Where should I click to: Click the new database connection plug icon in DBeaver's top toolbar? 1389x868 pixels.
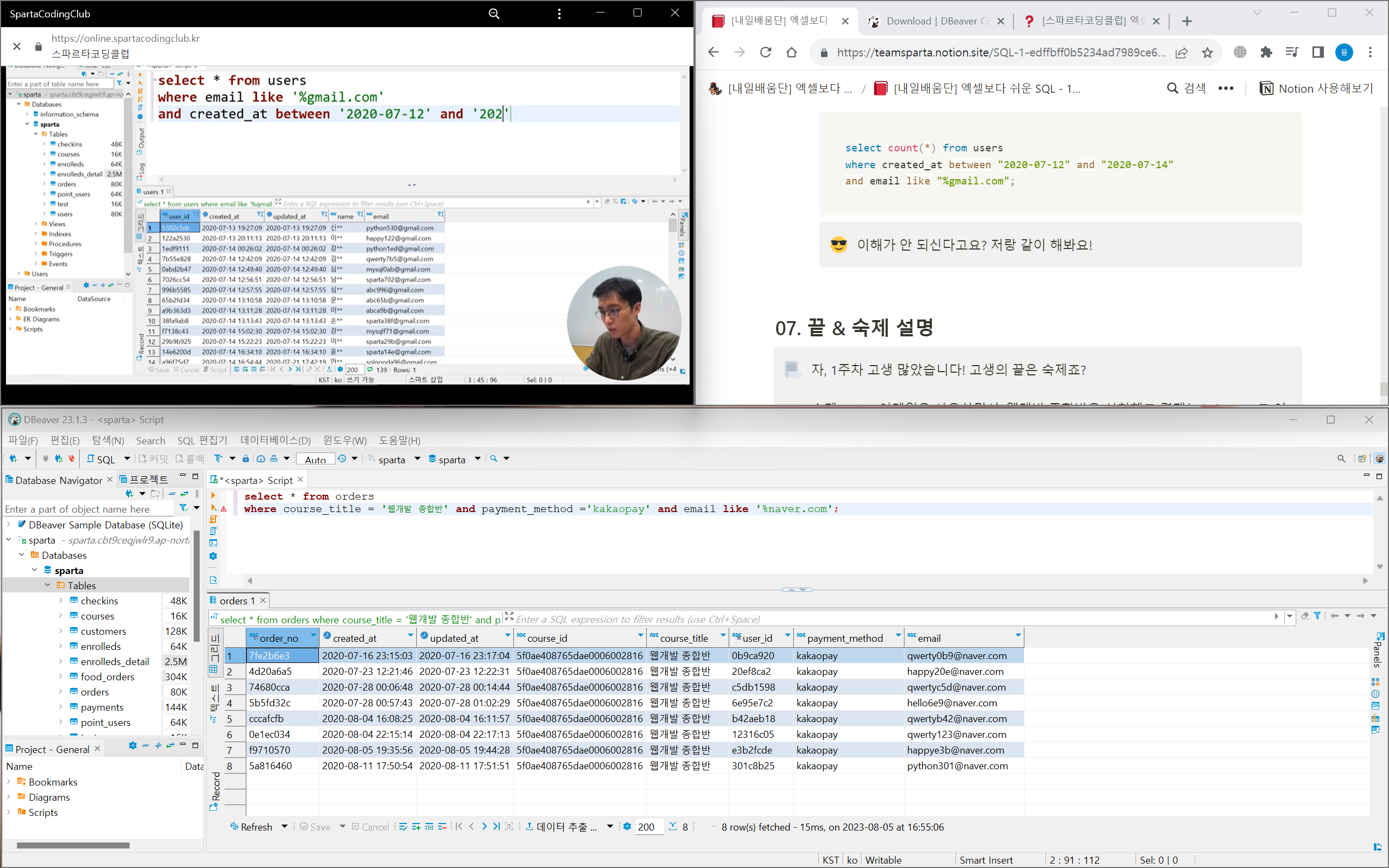13,459
